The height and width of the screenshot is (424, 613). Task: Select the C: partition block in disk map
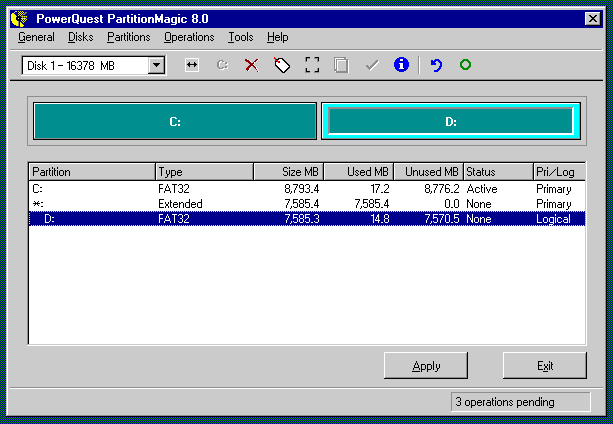175,121
